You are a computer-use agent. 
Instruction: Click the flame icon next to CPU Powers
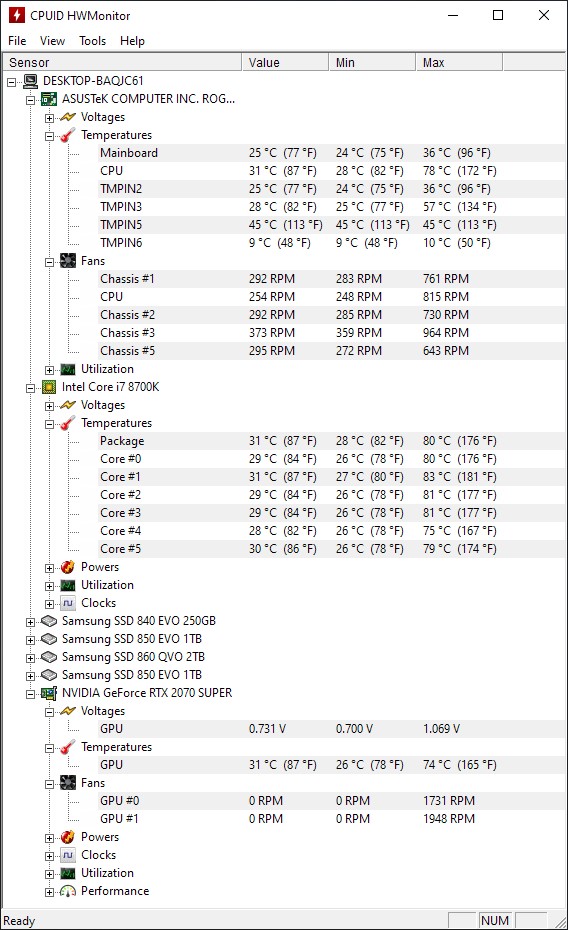pyautogui.click(x=68, y=568)
